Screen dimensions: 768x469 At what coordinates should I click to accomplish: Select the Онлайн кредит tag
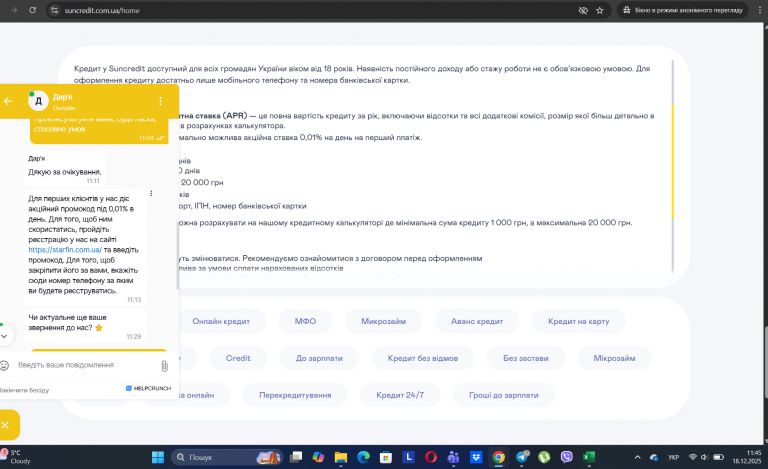[x=221, y=321]
